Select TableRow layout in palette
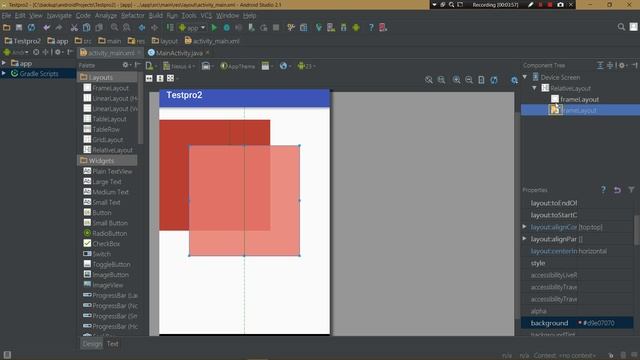 [102, 129]
